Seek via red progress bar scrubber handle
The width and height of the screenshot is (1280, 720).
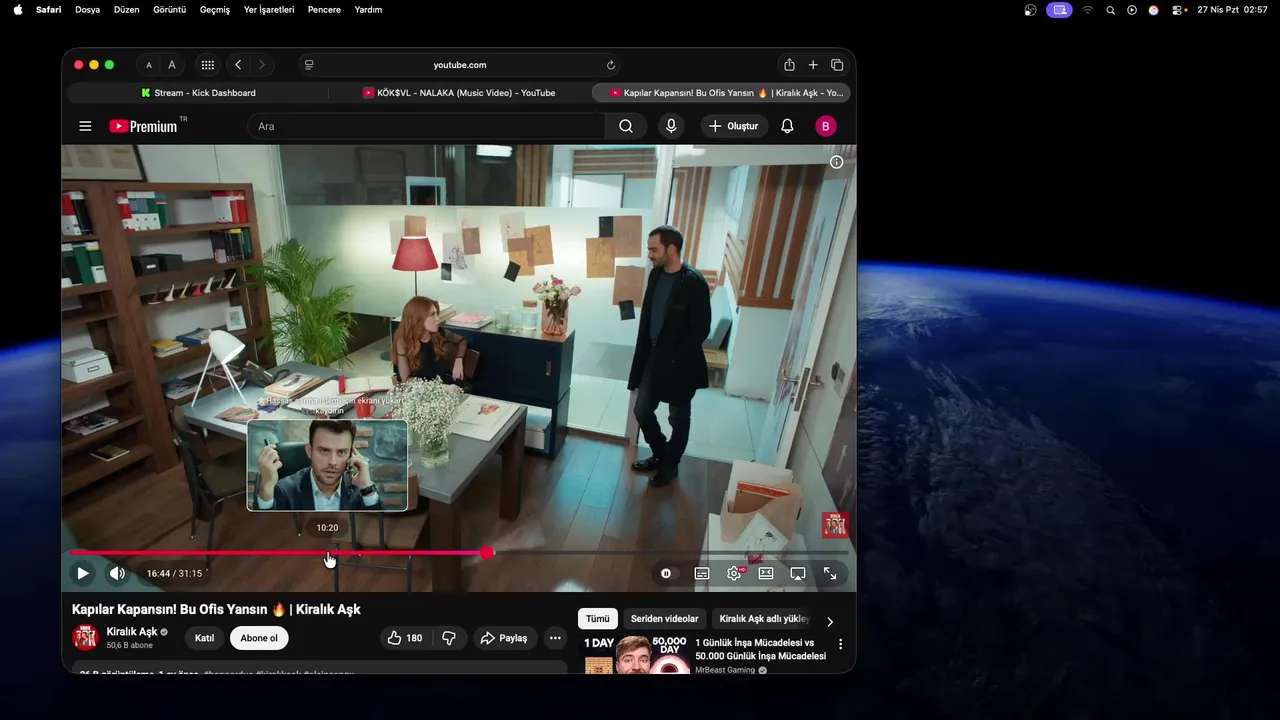point(487,552)
